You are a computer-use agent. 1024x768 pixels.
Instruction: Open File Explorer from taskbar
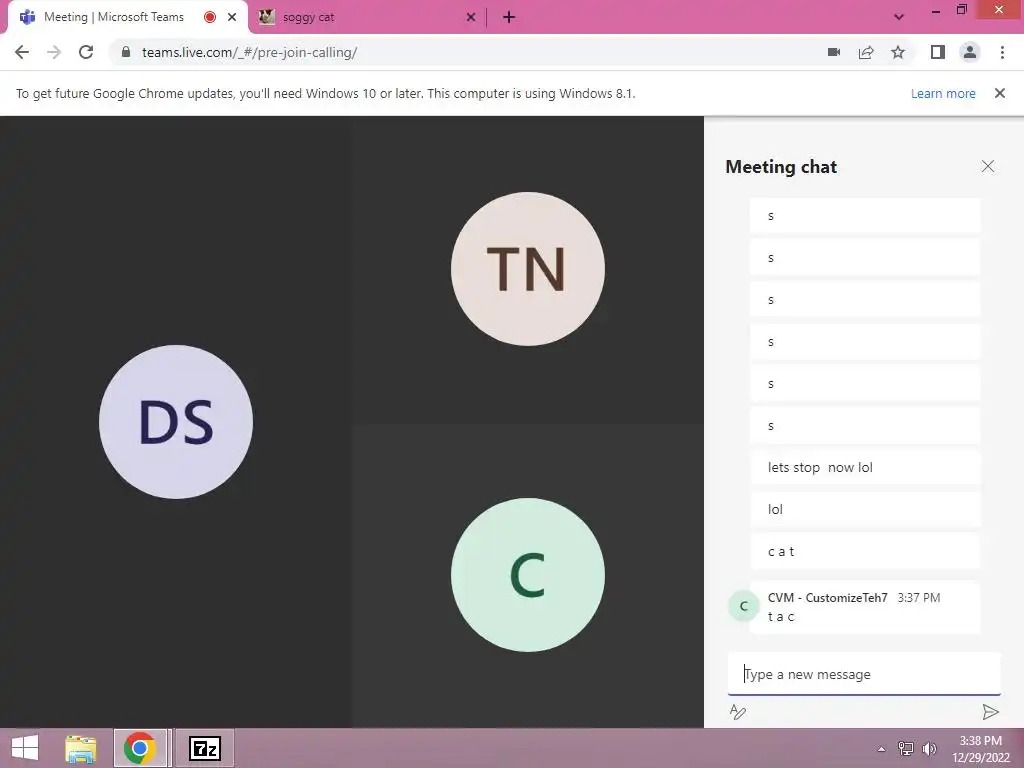coord(80,748)
